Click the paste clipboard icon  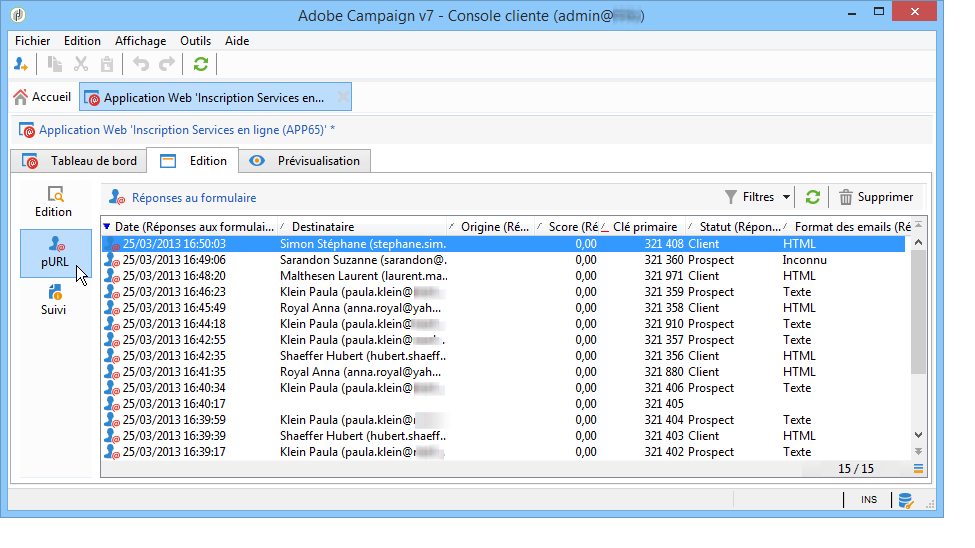tap(107, 64)
